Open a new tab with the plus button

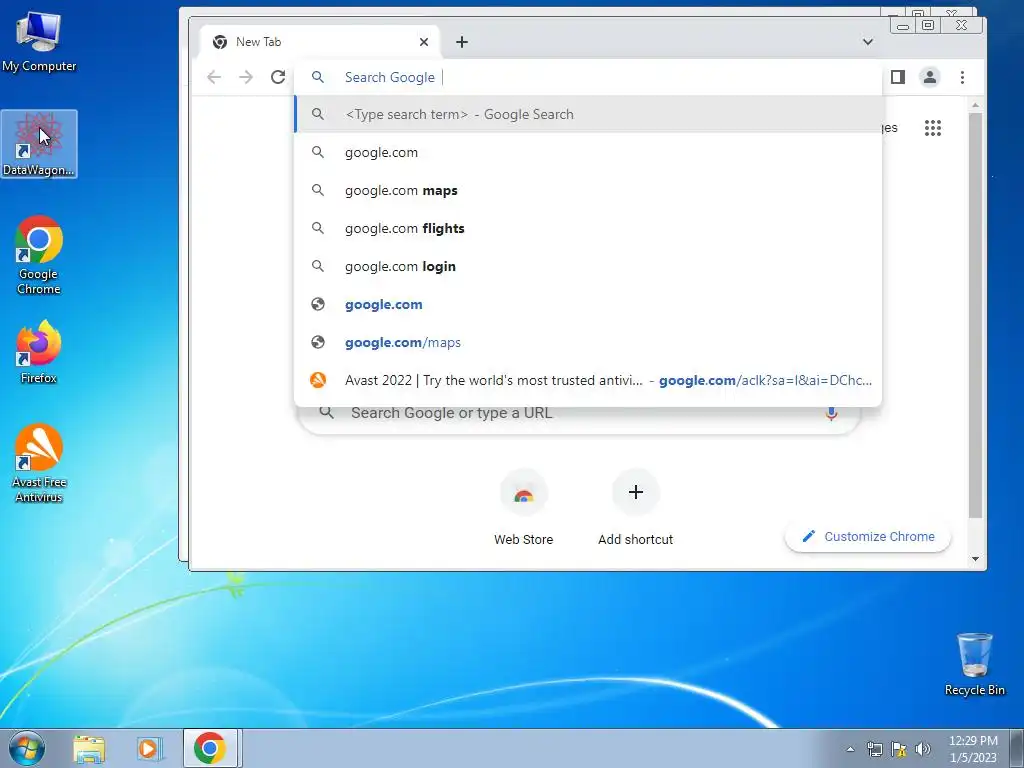tap(462, 42)
